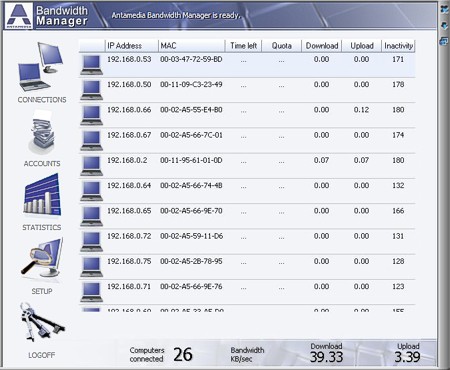The width and height of the screenshot is (450, 370).
Task: Sort by Inactivity column header
Action: click(398, 46)
